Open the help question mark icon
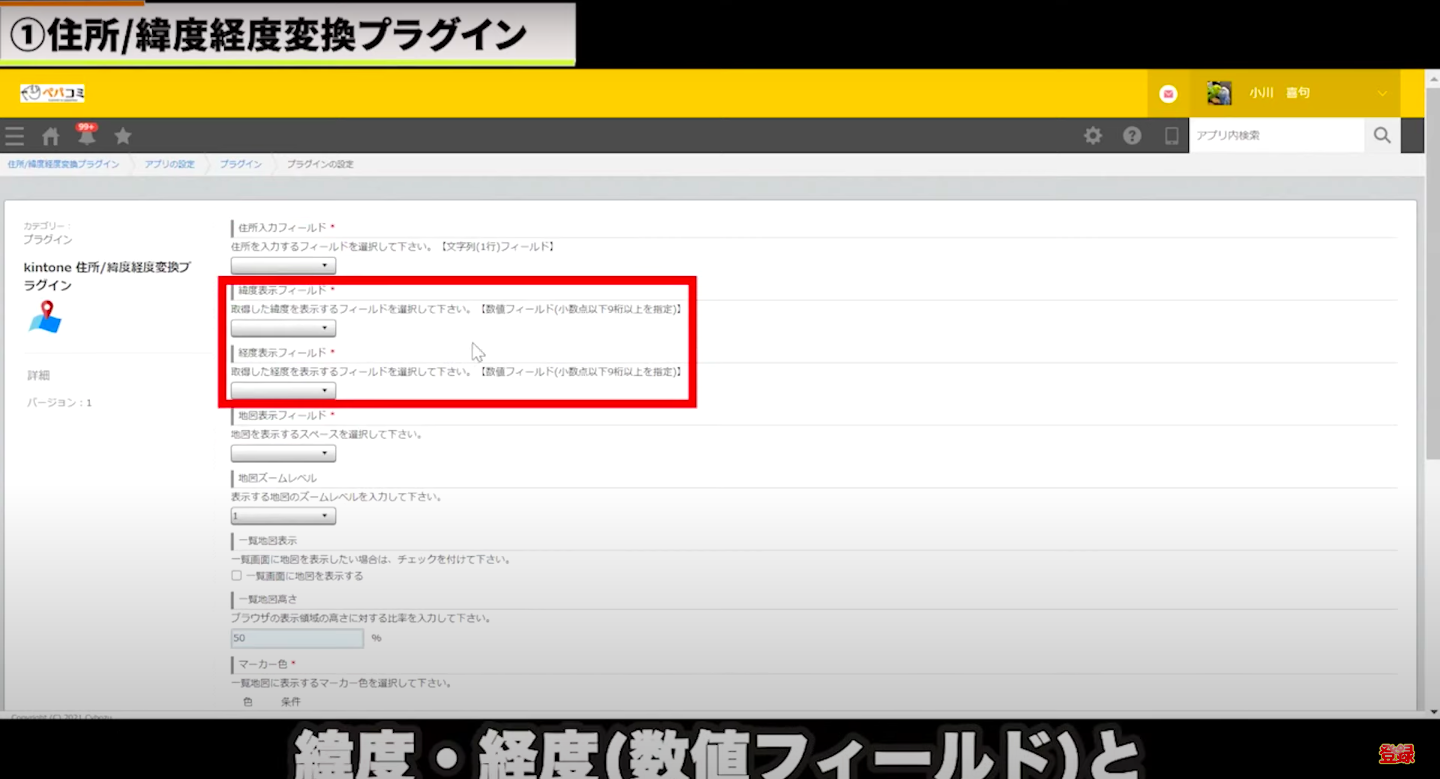The height and width of the screenshot is (779, 1440). coord(1132,136)
